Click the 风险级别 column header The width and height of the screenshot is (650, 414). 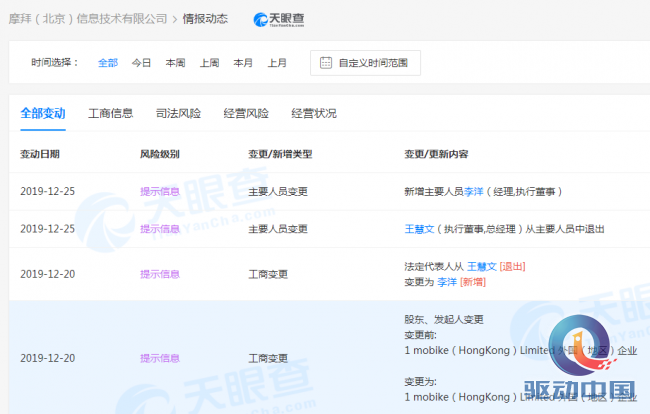(160, 154)
